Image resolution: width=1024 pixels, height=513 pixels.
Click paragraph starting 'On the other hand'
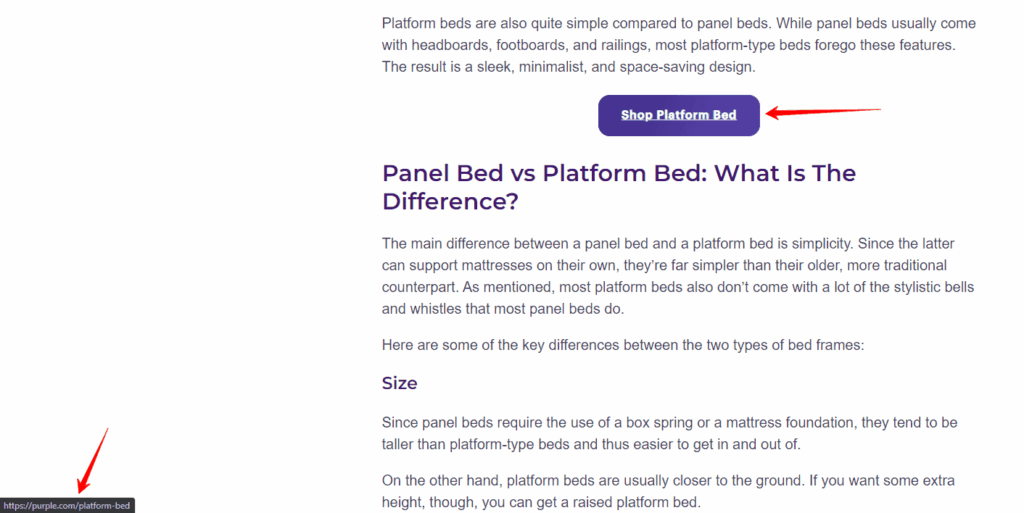point(668,491)
